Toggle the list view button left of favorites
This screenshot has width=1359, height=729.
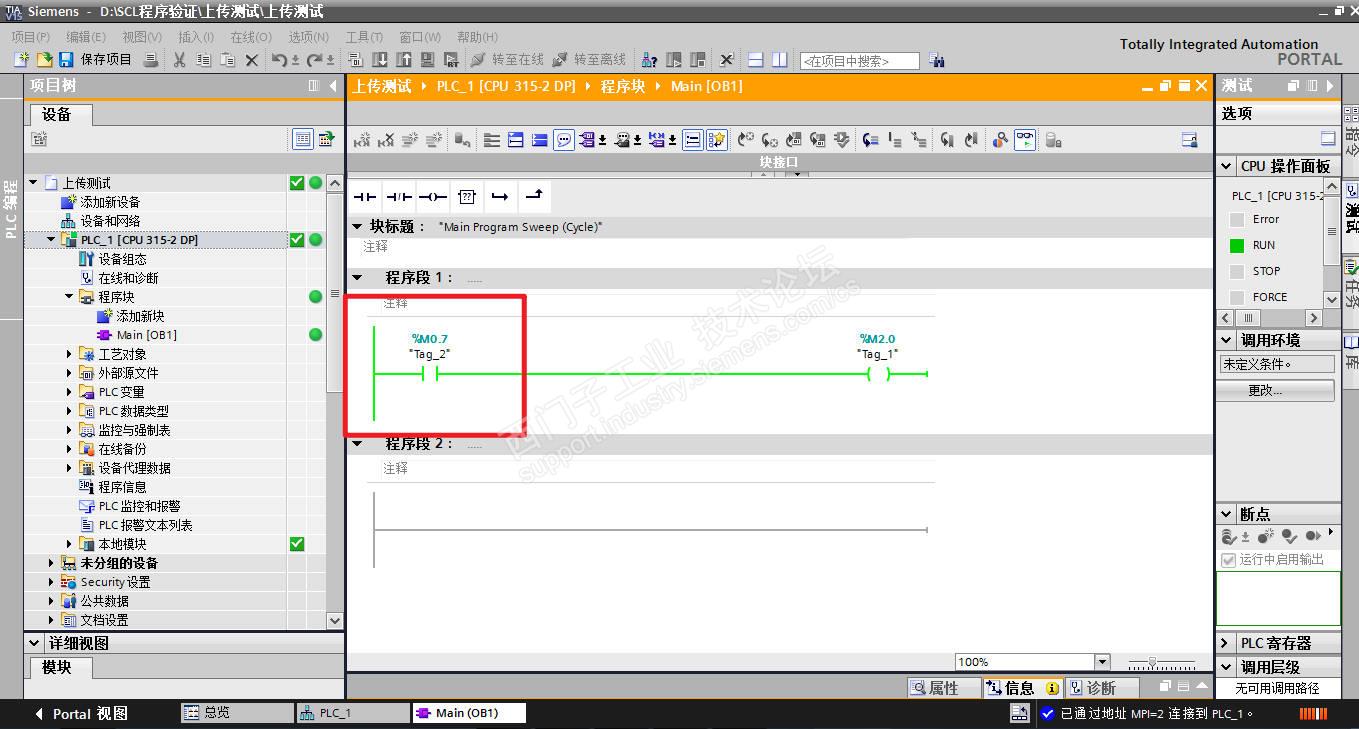[692, 140]
